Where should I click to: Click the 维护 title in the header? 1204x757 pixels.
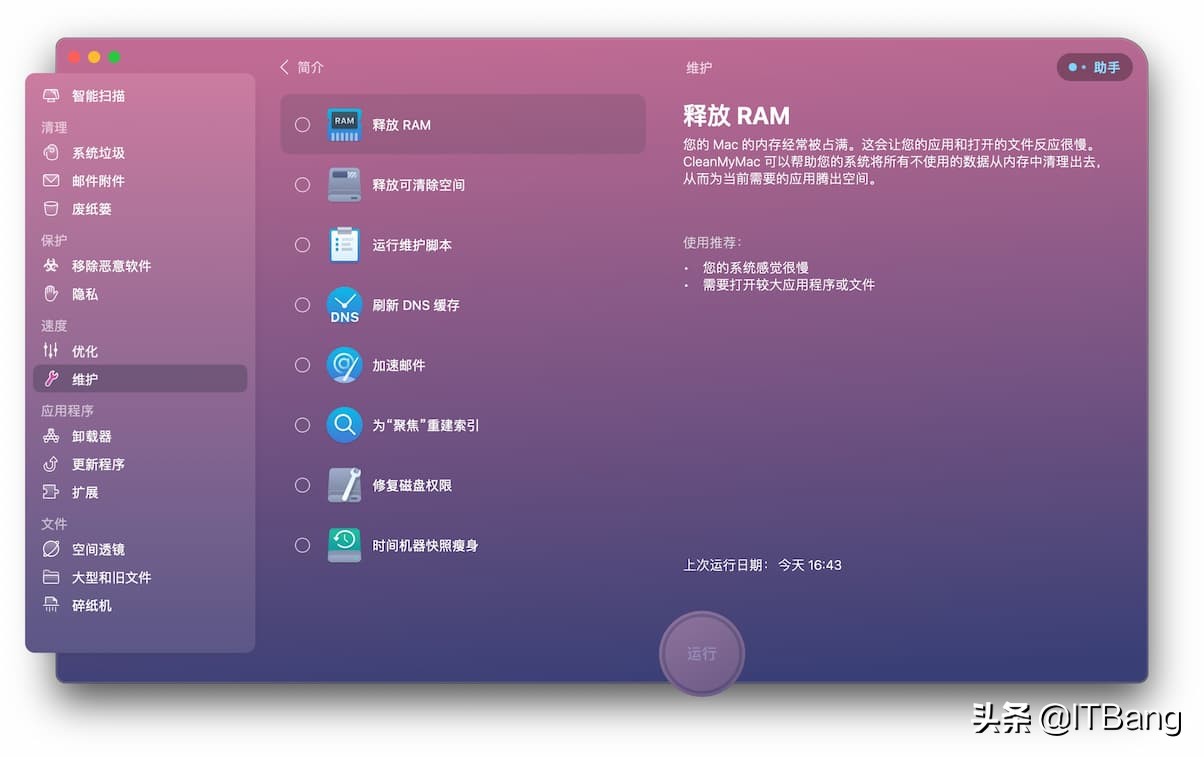(699, 67)
